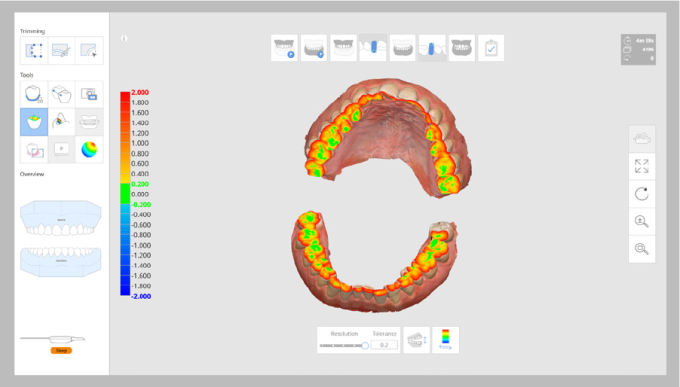The width and height of the screenshot is (680, 387).
Task: Open the undercut analysis tool
Action: [x=61, y=122]
